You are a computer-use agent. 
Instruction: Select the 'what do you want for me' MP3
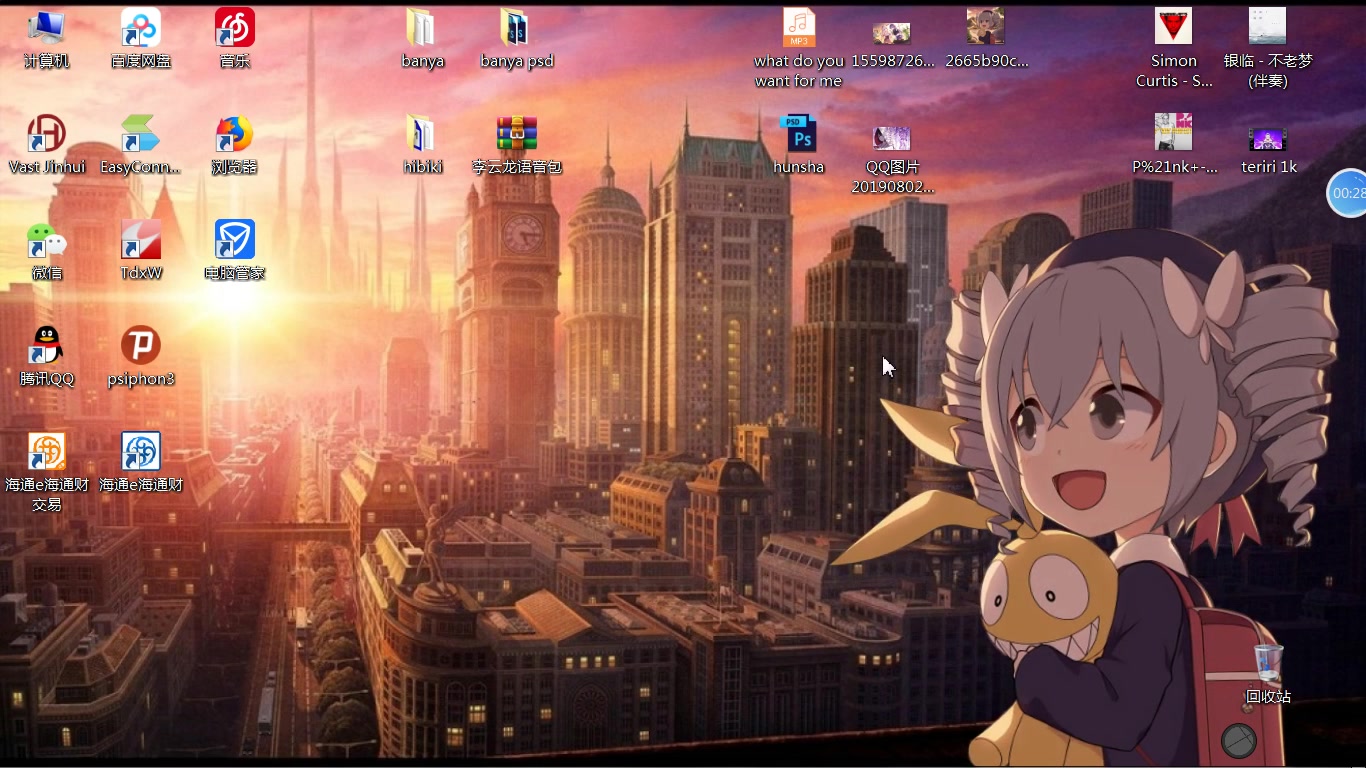799,28
